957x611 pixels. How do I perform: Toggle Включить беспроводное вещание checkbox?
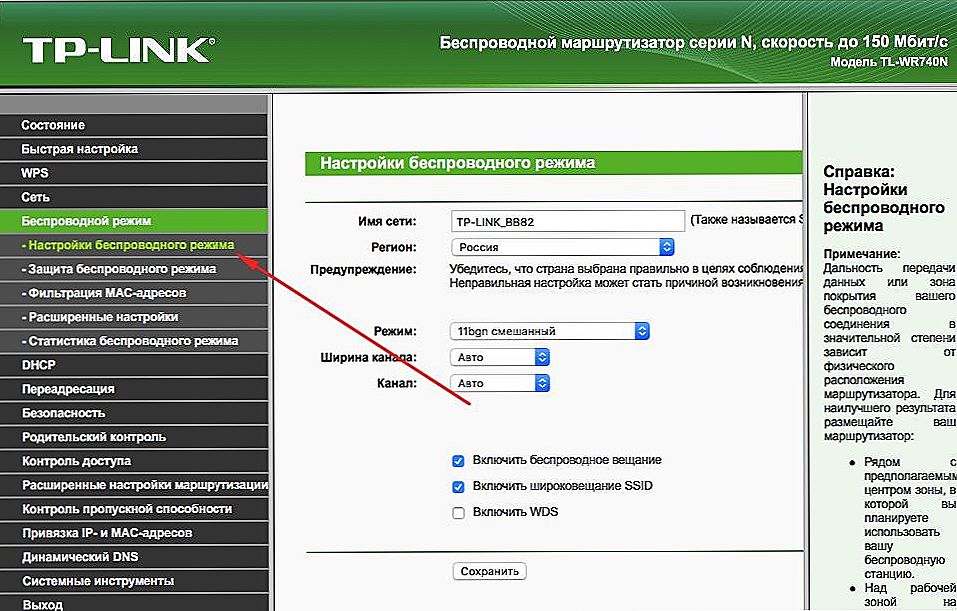point(458,461)
